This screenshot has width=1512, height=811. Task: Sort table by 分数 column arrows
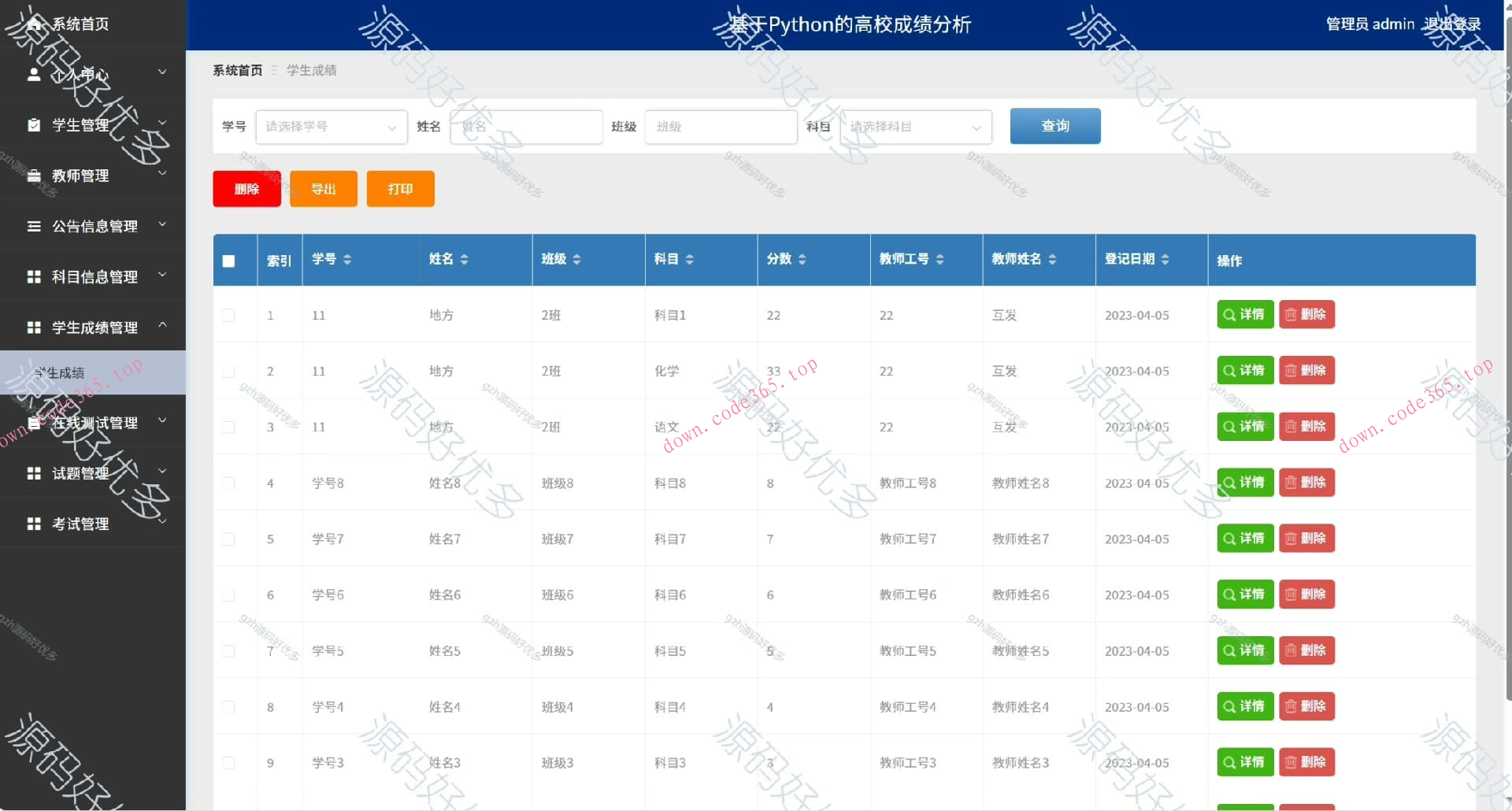click(x=802, y=258)
